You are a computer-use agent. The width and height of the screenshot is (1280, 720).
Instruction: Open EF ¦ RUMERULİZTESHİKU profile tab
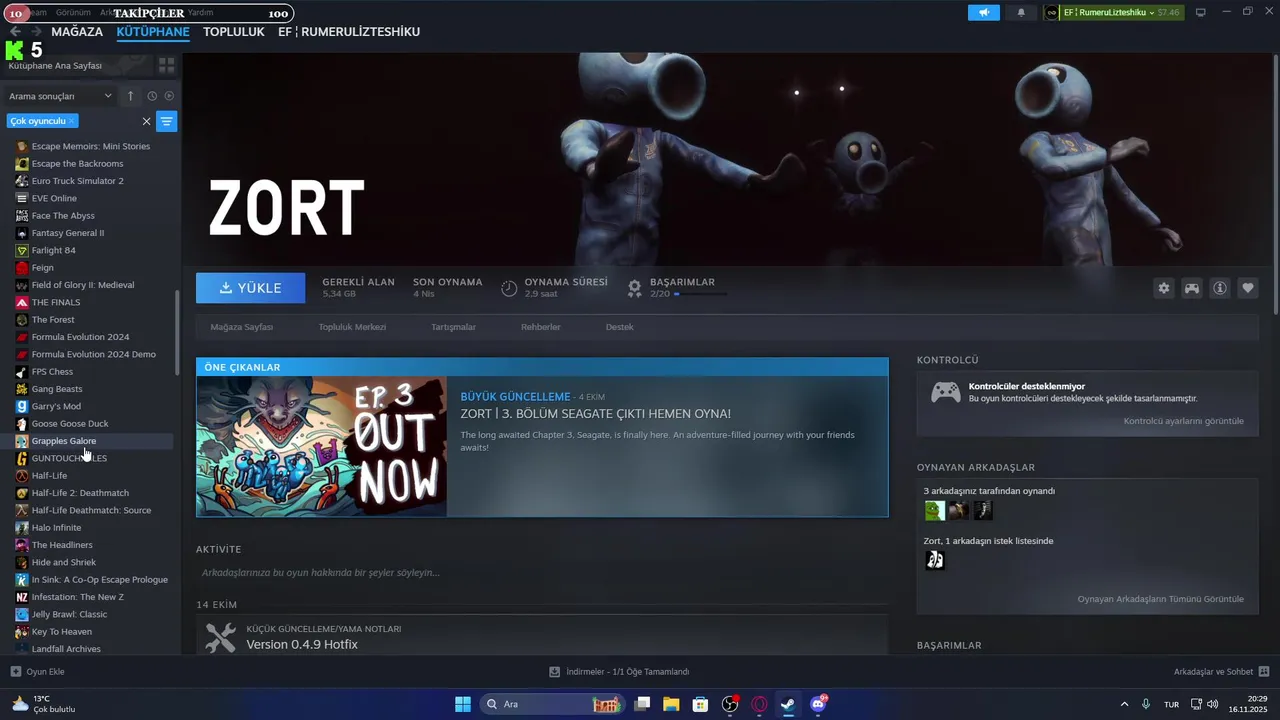[349, 32]
